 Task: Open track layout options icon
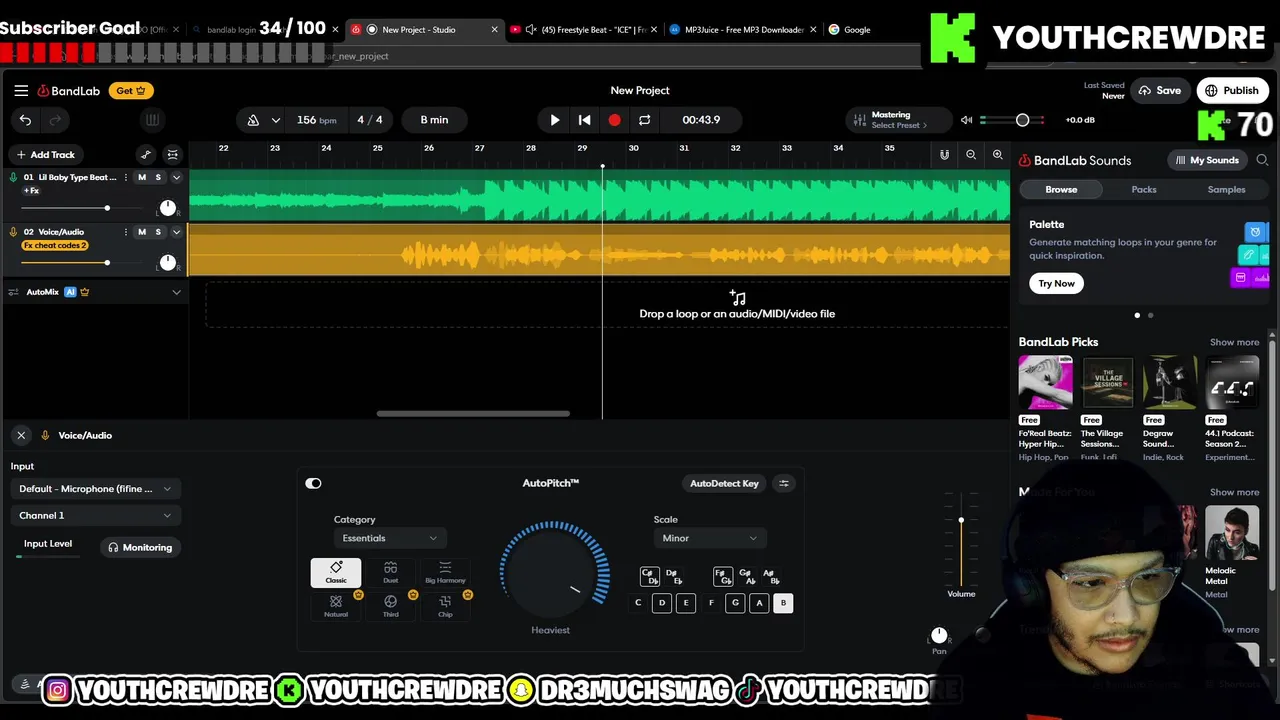click(172, 154)
